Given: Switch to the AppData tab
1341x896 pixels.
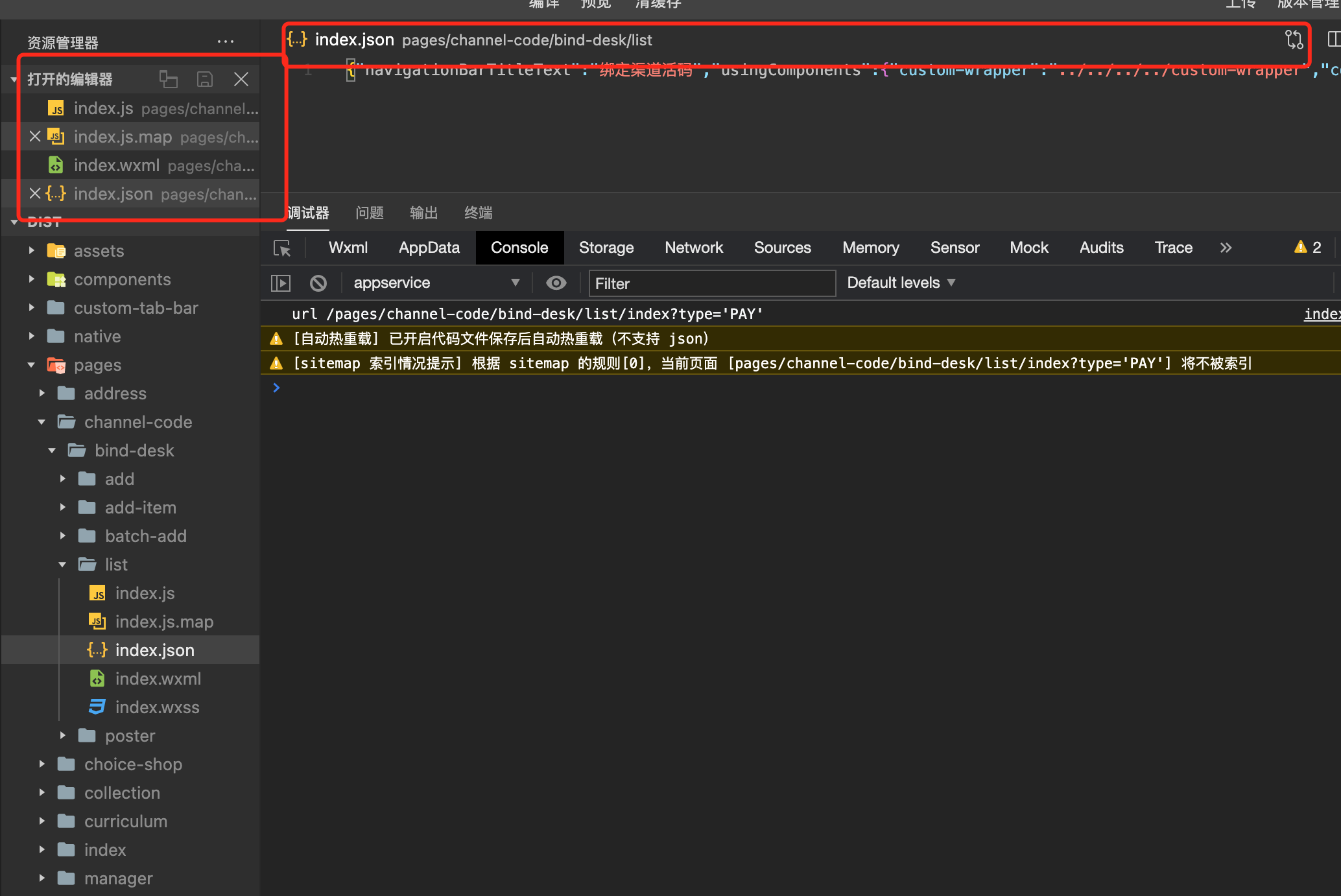Looking at the screenshot, I should [429, 248].
